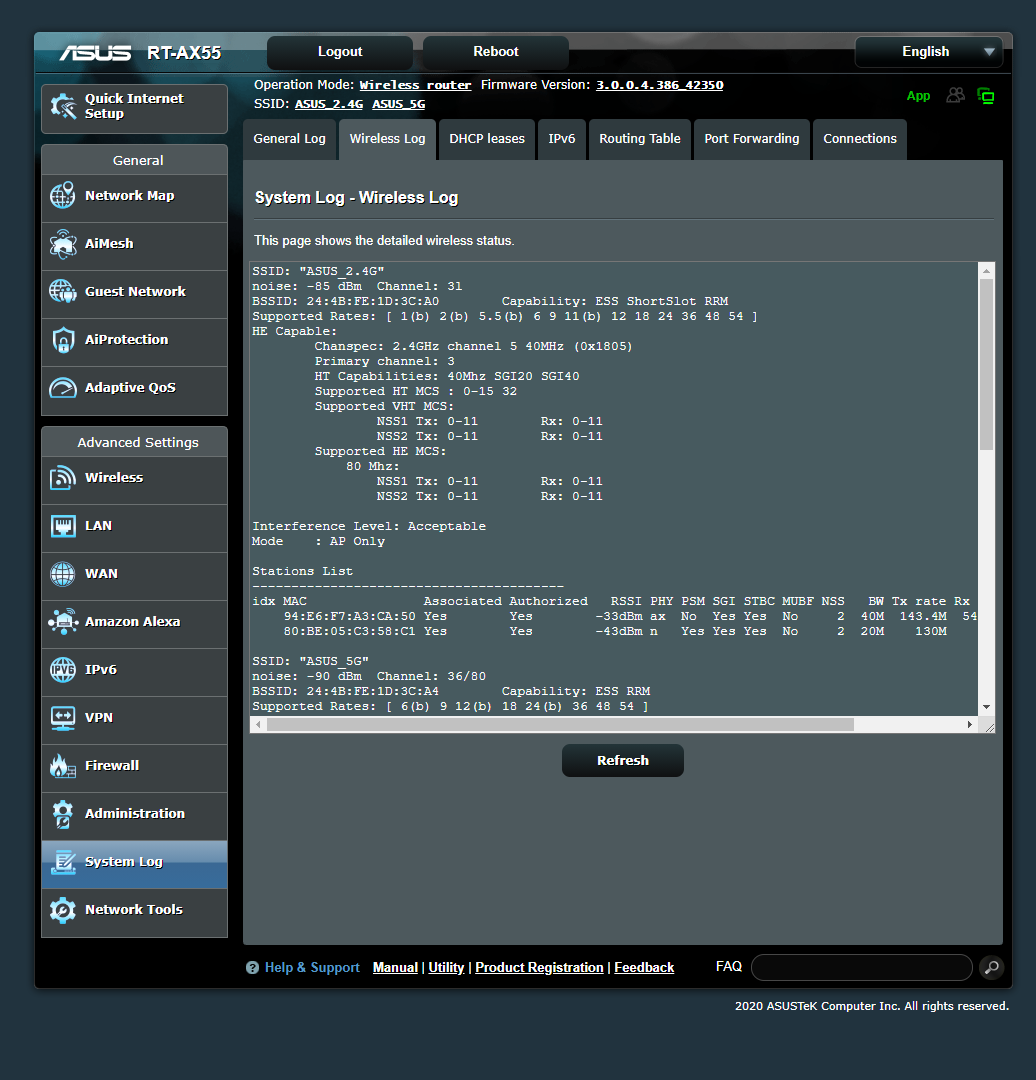
Task: Open the DHCP leases tab
Action: coord(486,139)
